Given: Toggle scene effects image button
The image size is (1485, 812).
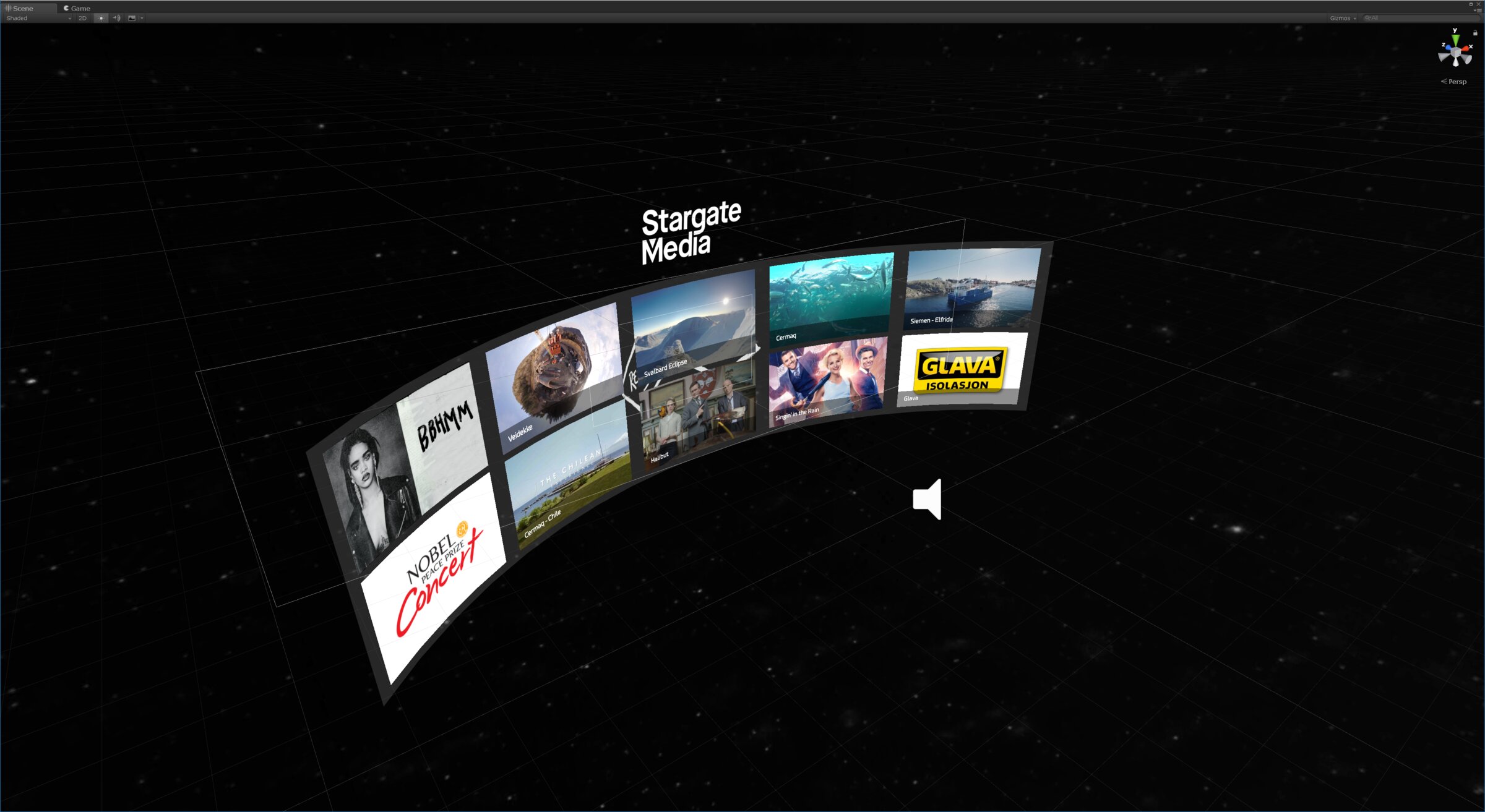Looking at the screenshot, I should (132, 18).
